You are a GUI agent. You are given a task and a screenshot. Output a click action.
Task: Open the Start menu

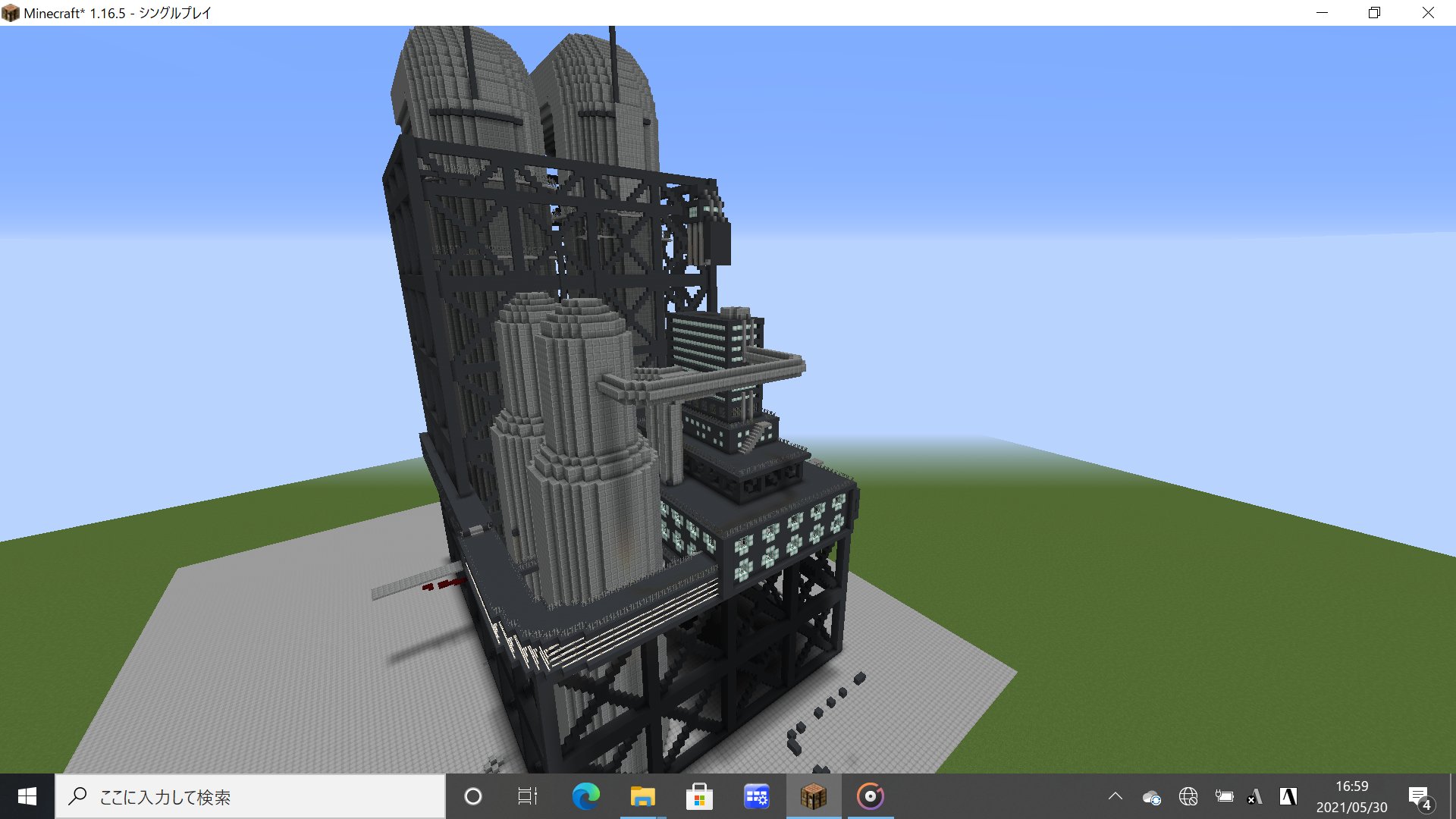(x=27, y=796)
